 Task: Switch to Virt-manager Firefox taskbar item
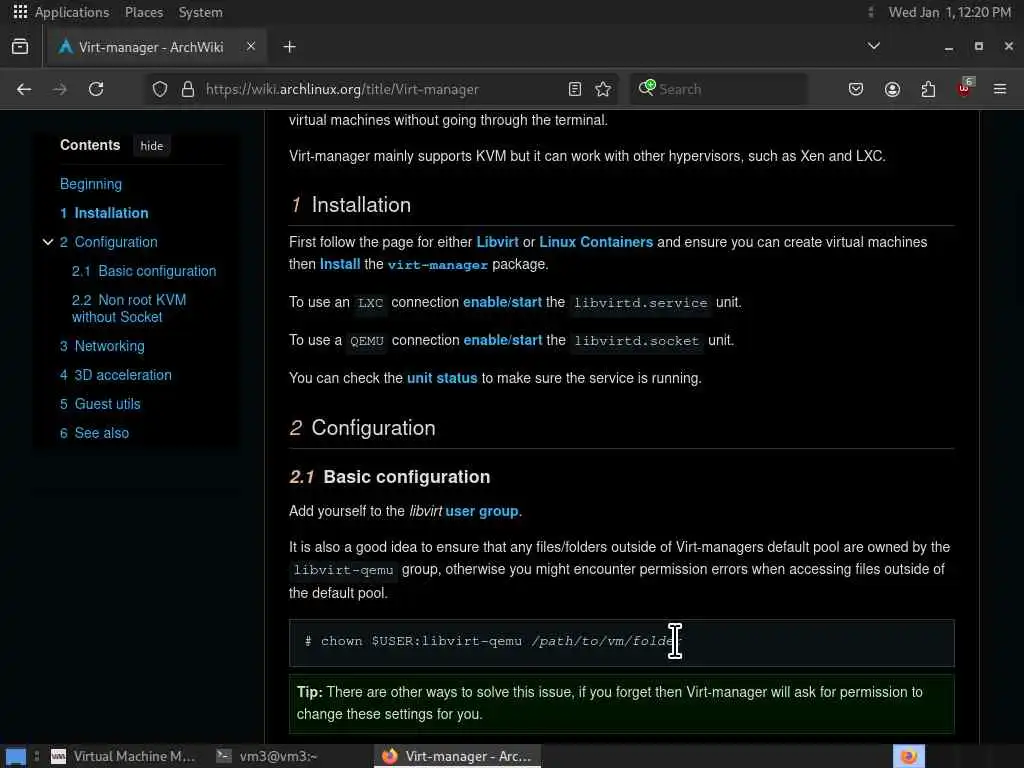click(457, 756)
